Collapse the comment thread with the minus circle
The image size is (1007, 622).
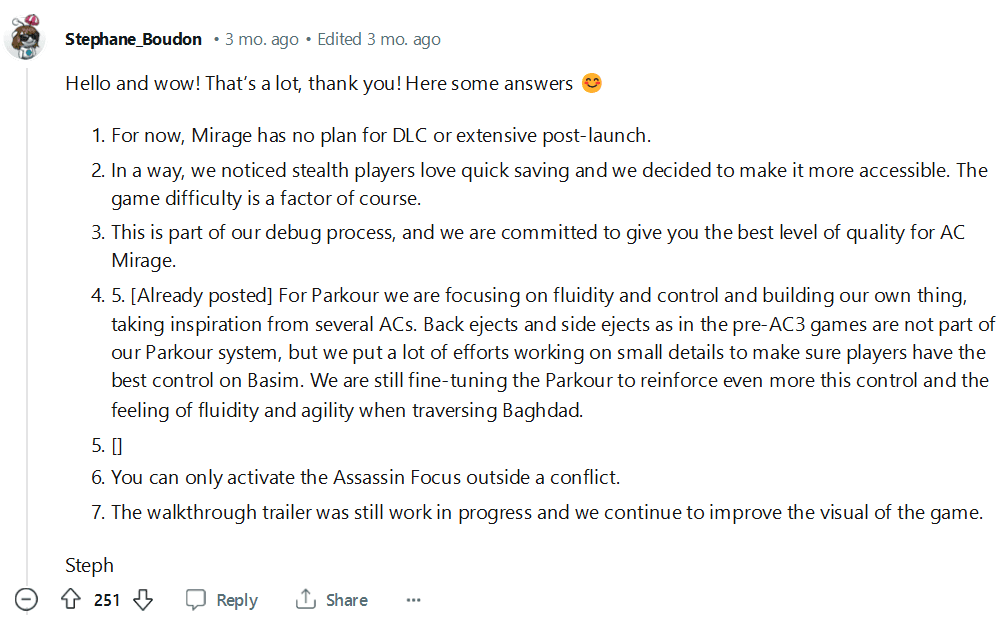click(x=26, y=600)
